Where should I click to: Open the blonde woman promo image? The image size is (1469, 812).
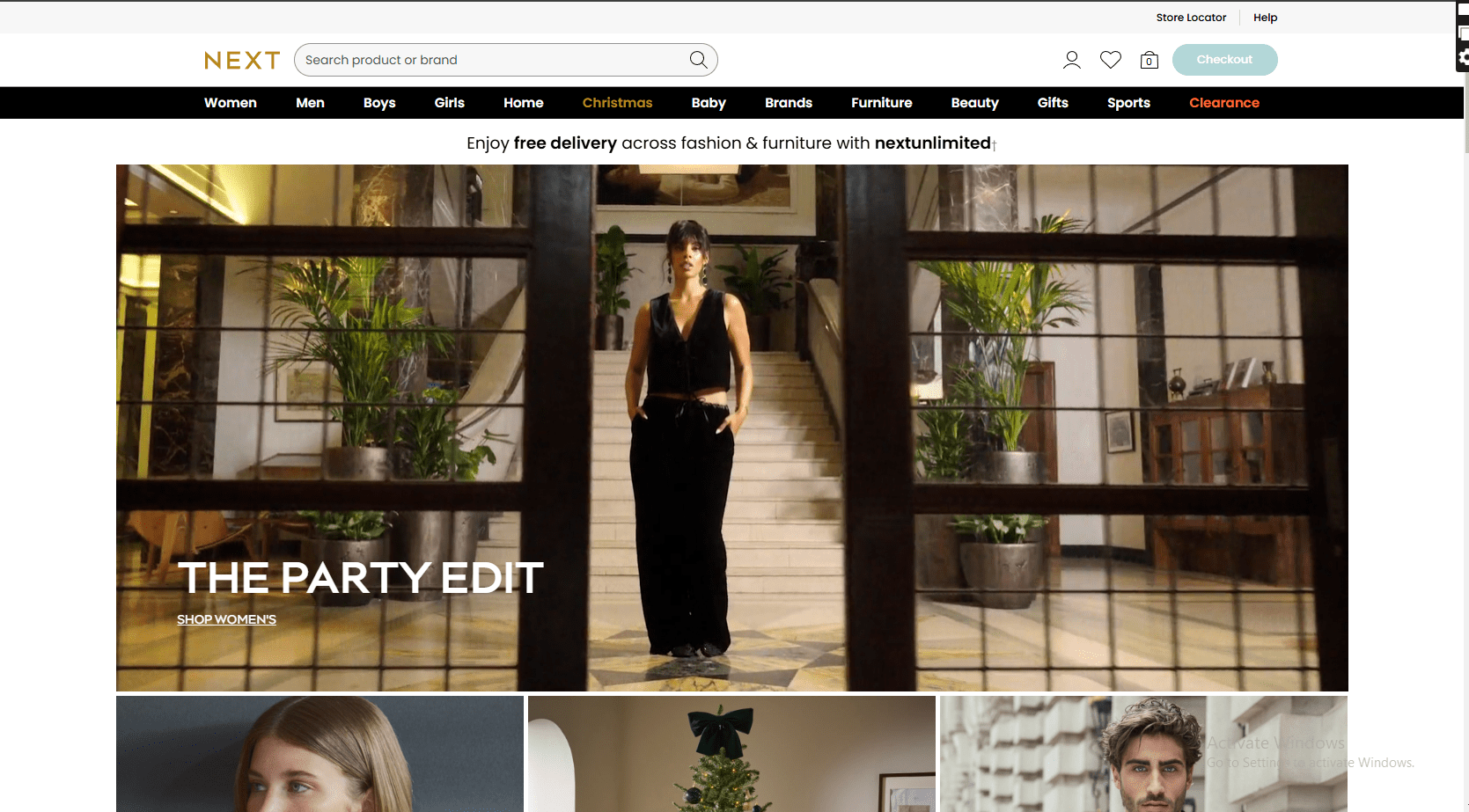tap(320, 754)
